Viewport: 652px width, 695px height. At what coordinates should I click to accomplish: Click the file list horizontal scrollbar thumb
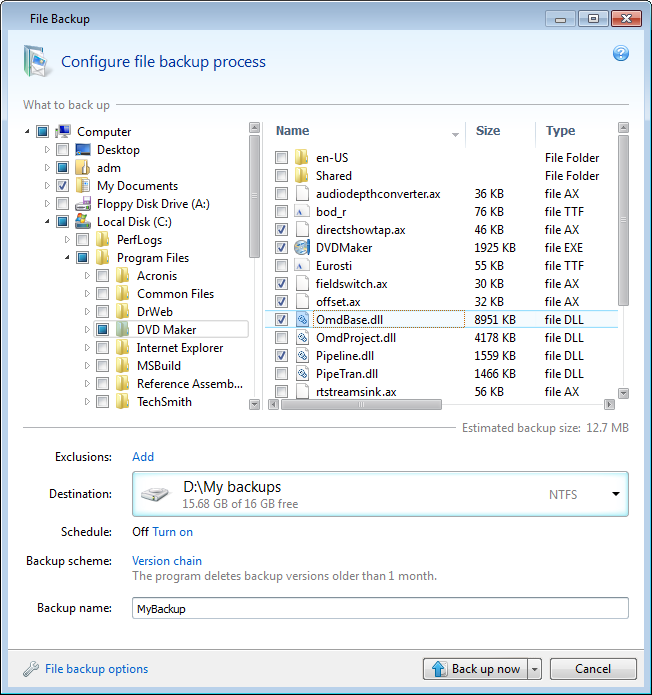point(361,404)
